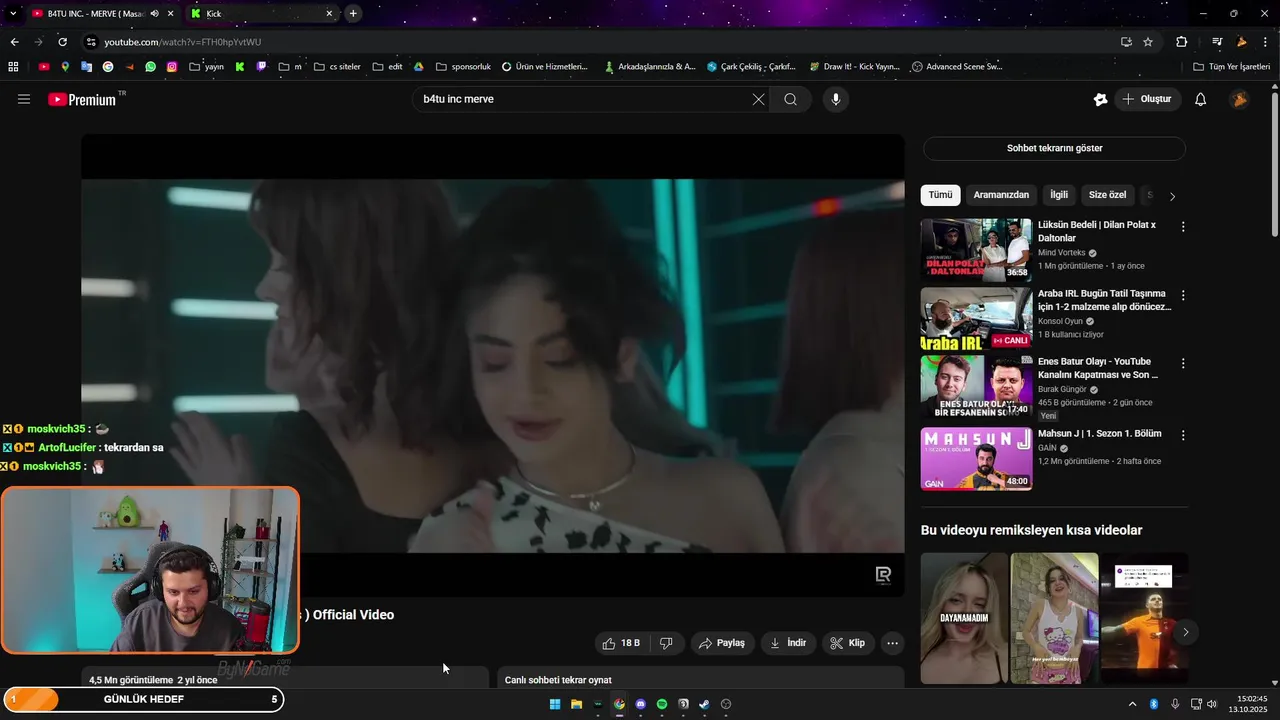Open Tüm Yer İşaretleri folder

click(x=1232, y=67)
